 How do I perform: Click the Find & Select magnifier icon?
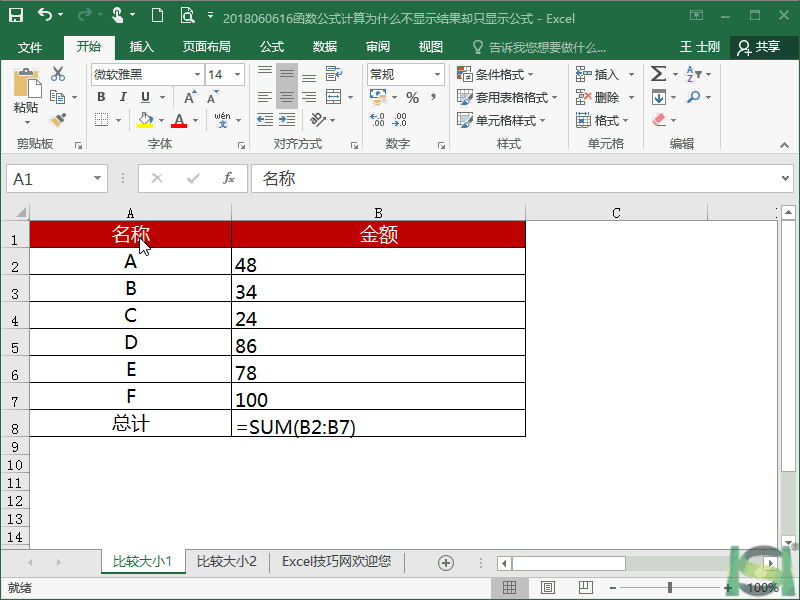[x=693, y=96]
